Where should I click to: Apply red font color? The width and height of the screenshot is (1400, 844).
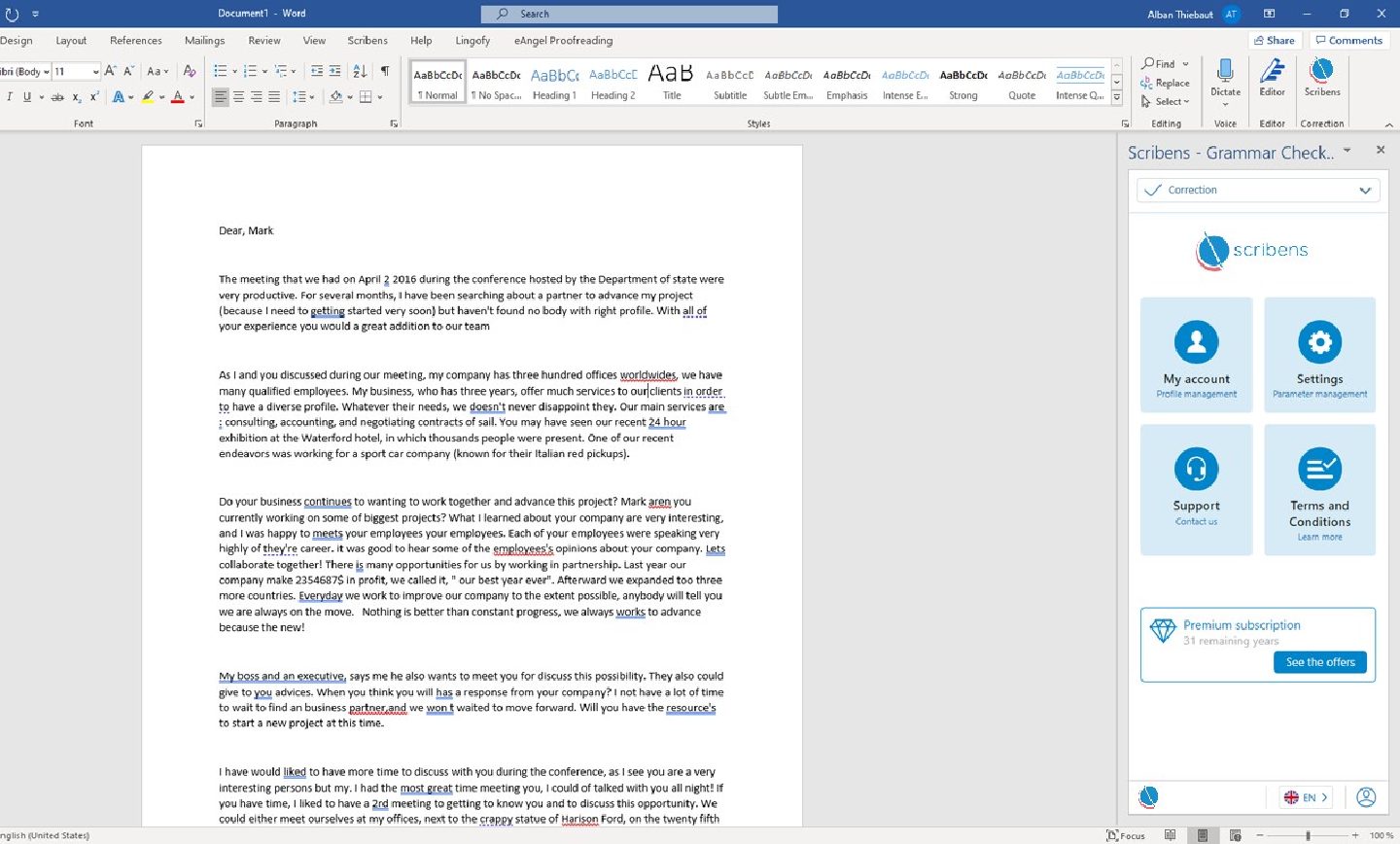(x=177, y=96)
